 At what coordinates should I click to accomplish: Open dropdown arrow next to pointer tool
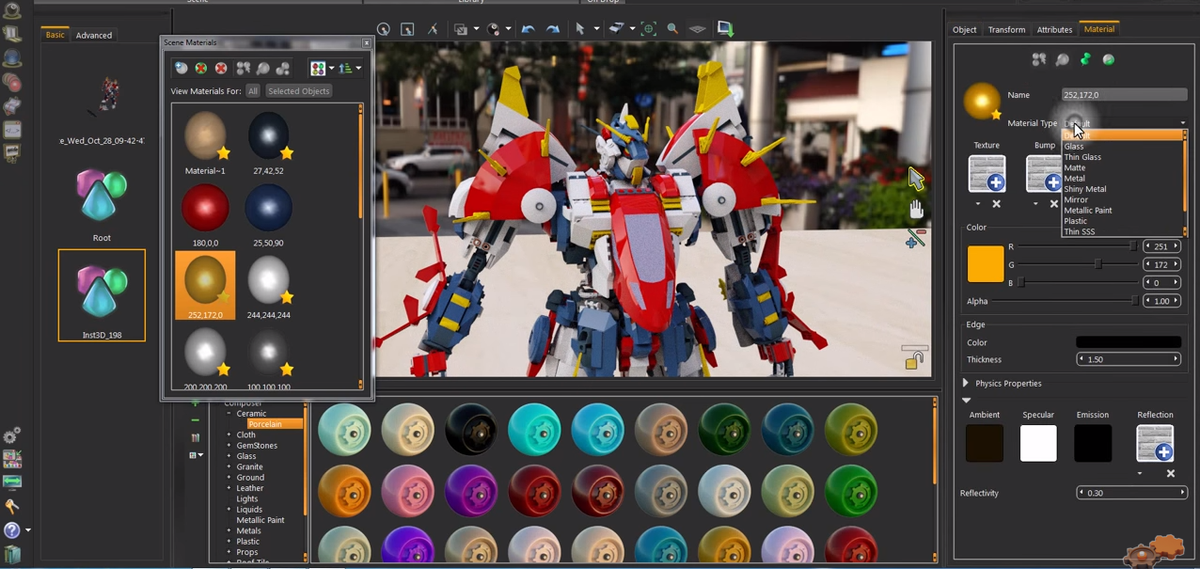(597, 30)
